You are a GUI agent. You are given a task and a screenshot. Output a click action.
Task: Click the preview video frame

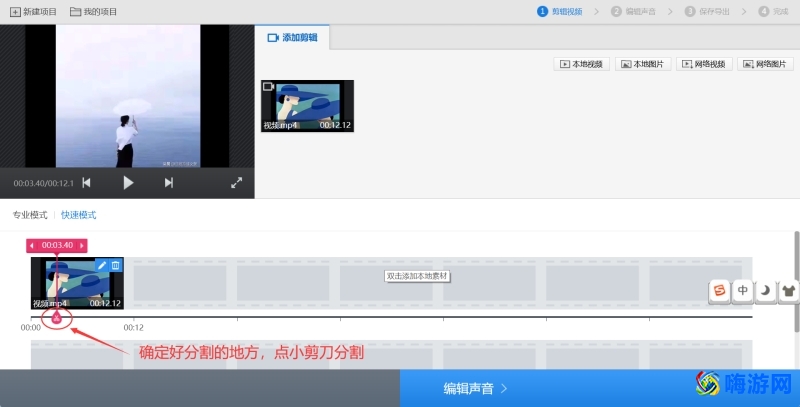coord(128,96)
